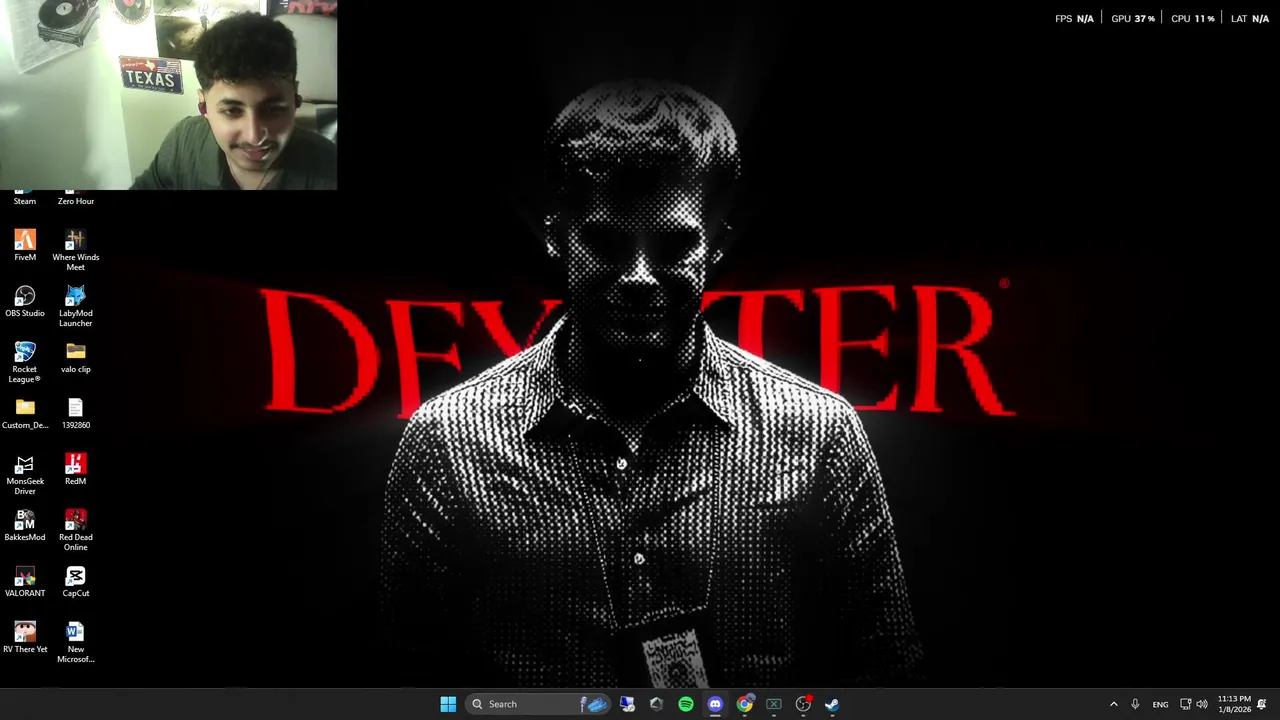Open the network status tray icon

1185,704
